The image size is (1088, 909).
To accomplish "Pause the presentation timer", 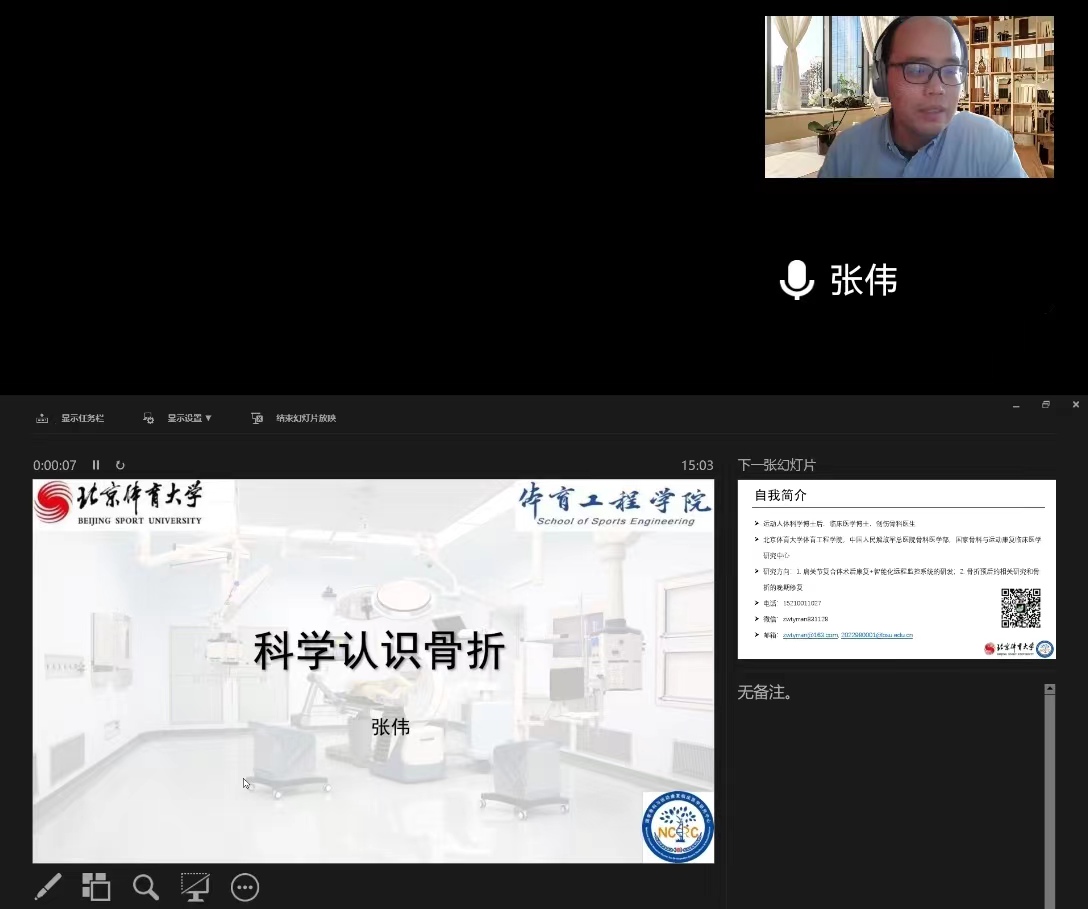I will [x=96, y=465].
